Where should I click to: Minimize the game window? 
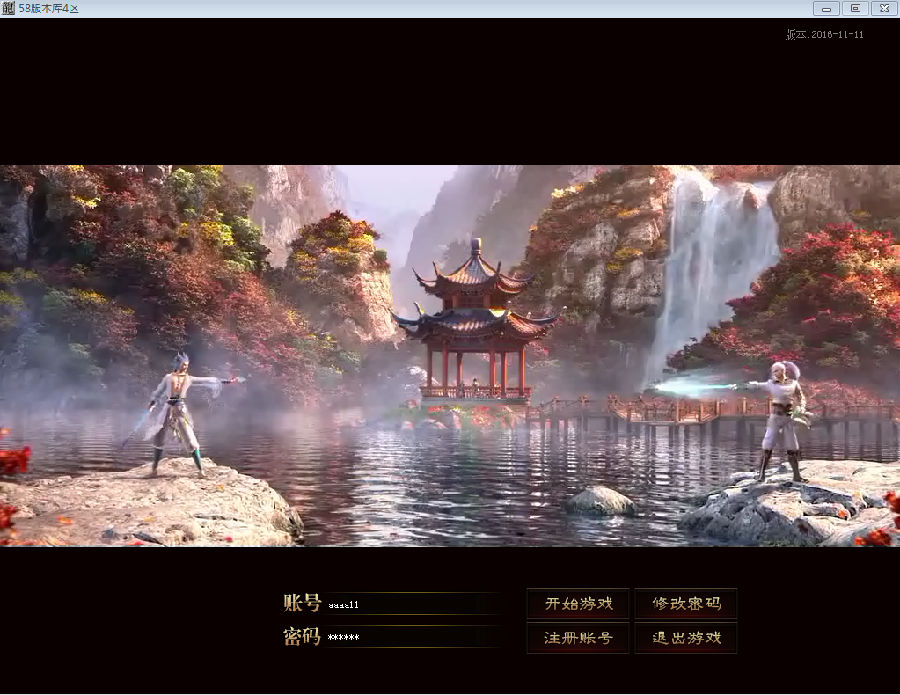coord(827,9)
